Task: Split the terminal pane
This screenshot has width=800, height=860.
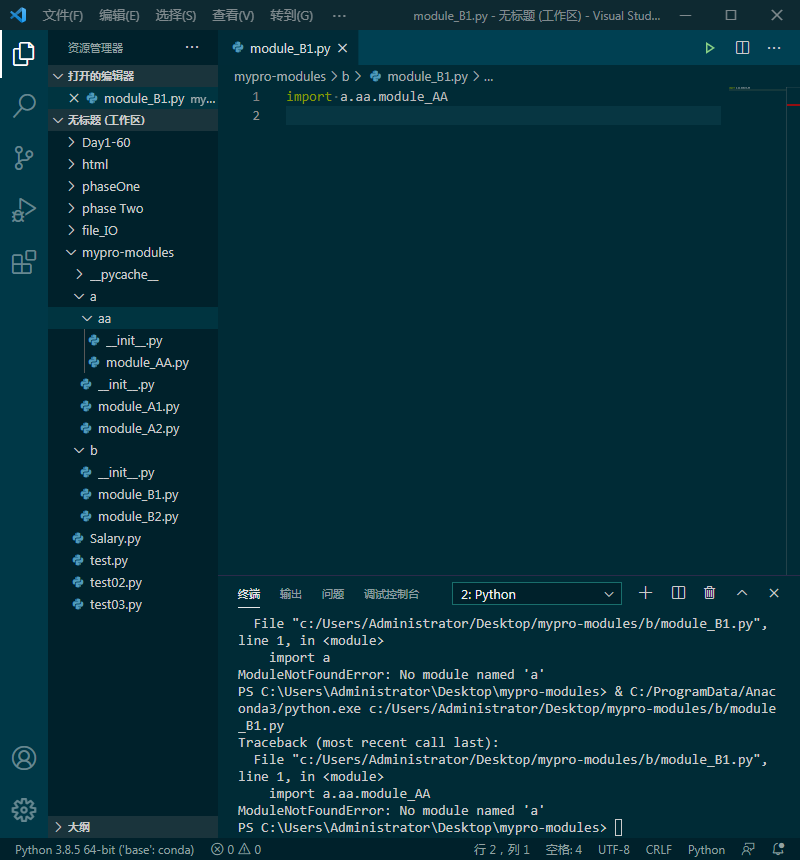Action: pos(678,593)
